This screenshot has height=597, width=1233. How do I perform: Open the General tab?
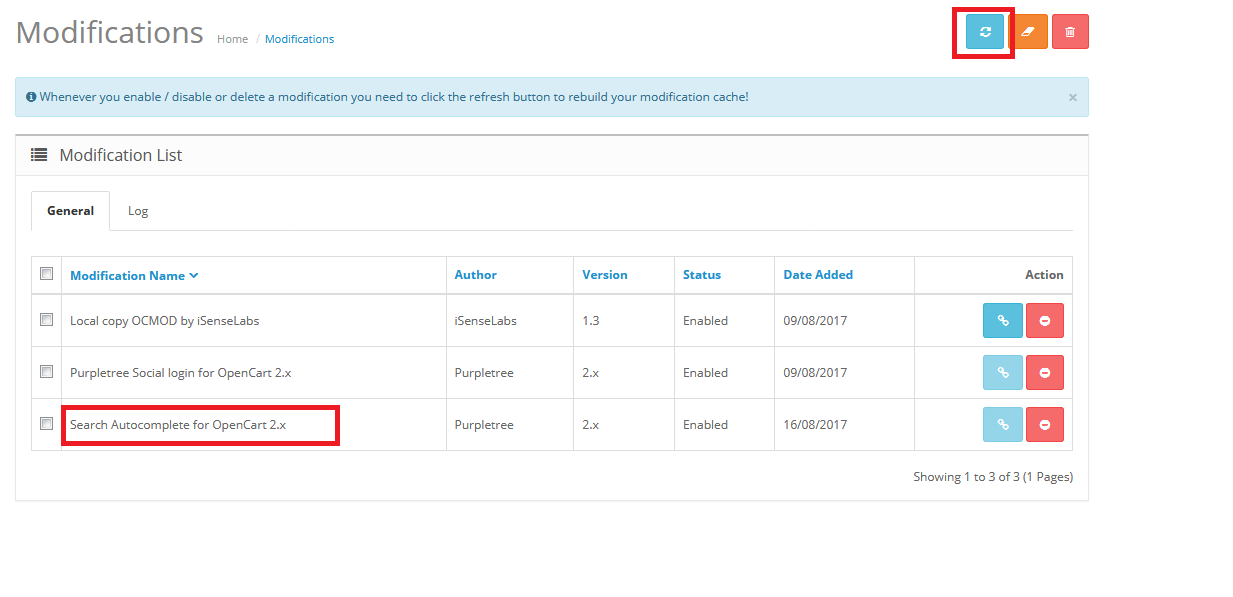70,210
